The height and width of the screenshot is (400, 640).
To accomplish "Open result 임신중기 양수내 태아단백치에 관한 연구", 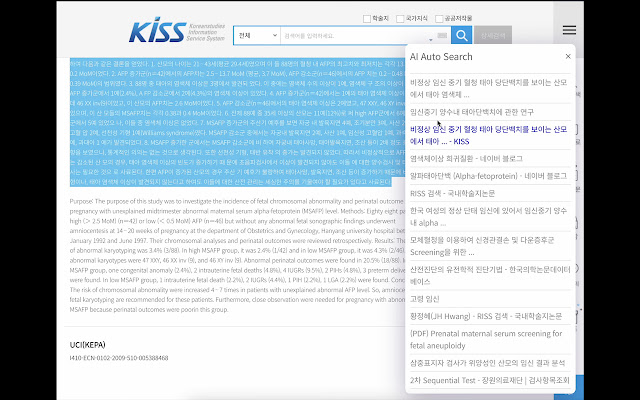I will tap(471, 112).
